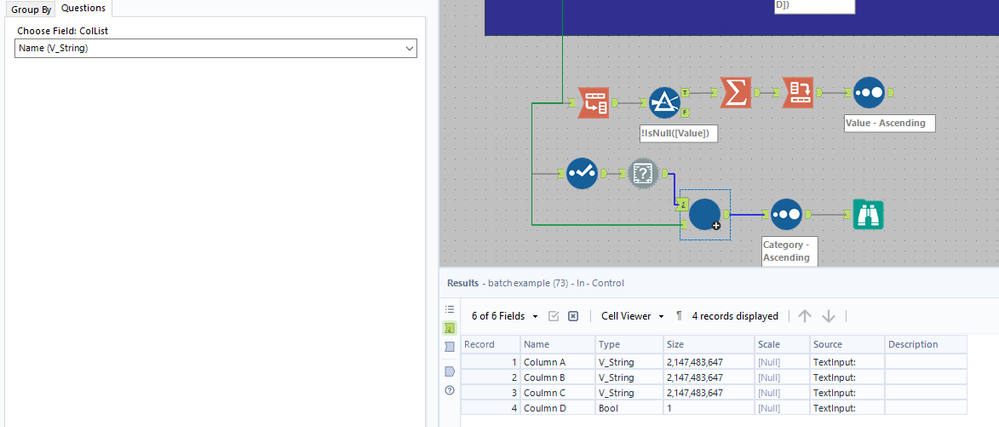Click the Browse tool binoculars icon
This screenshot has width=999, height=427.
(868, 215)
